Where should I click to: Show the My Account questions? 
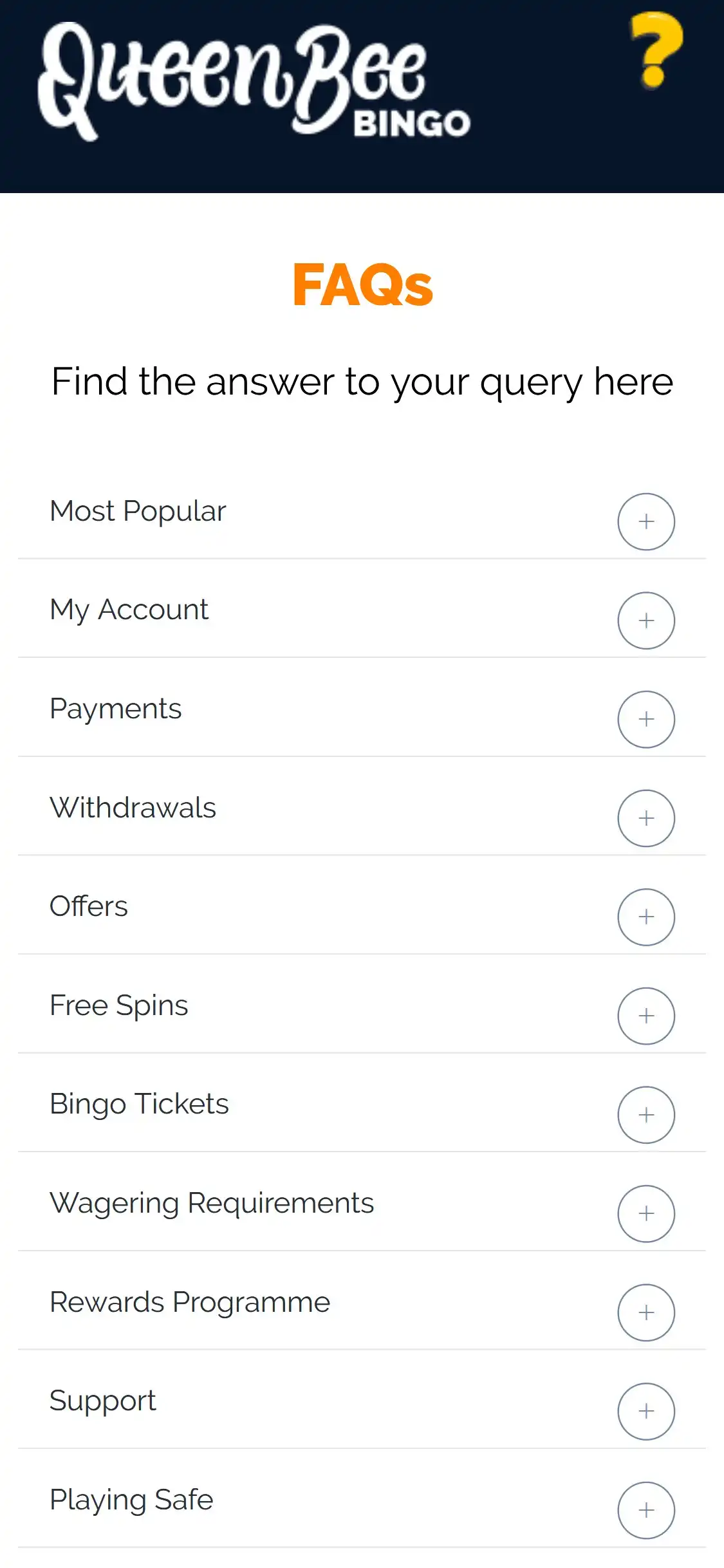point(129,610)
